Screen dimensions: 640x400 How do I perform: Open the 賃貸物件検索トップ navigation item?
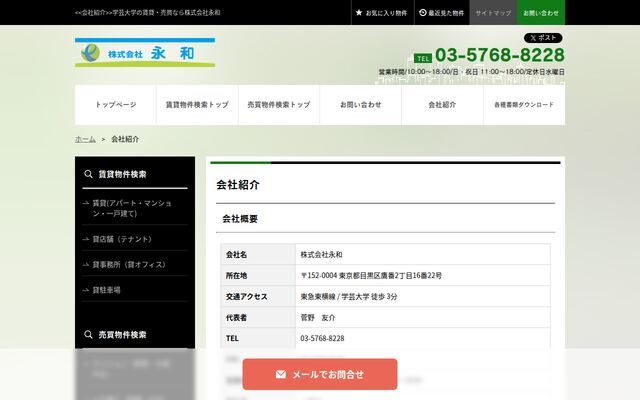click(x=197, y=105)
